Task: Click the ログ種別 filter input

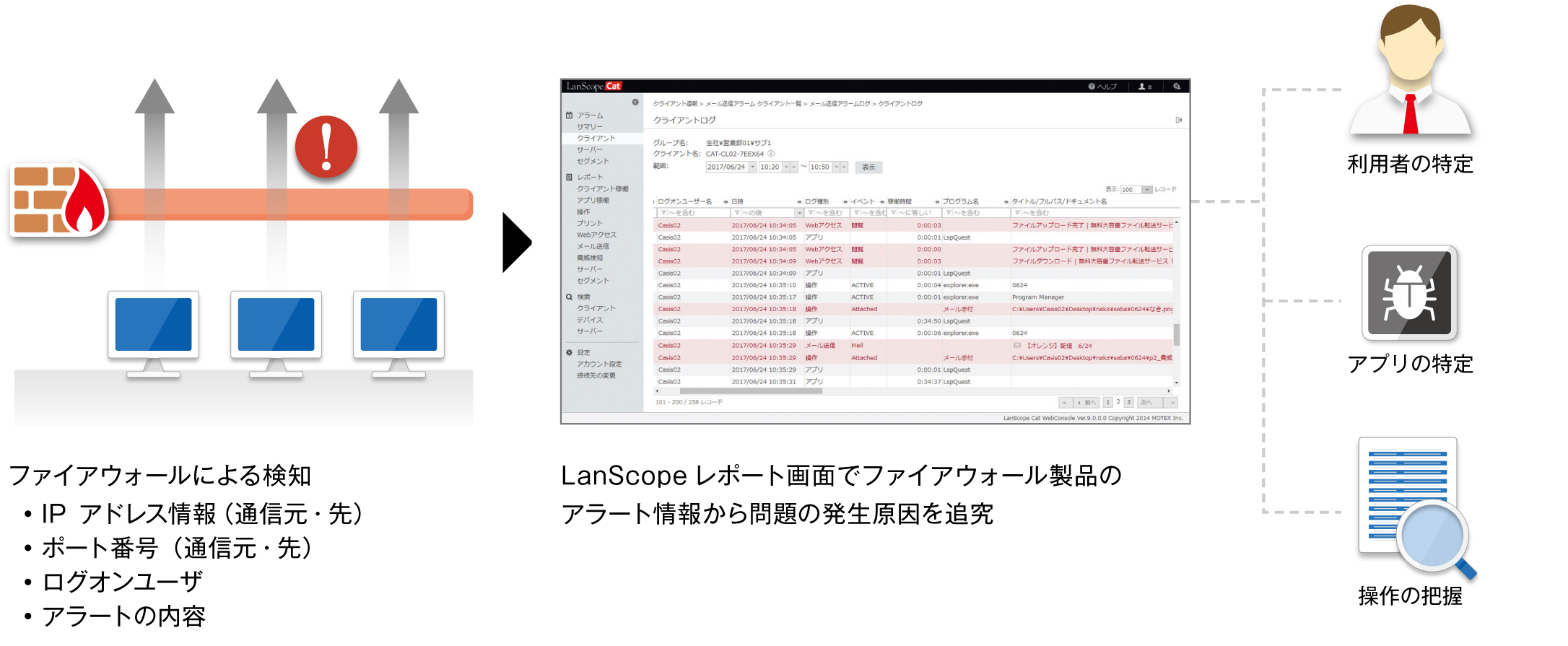Action: tap(827, 213)
